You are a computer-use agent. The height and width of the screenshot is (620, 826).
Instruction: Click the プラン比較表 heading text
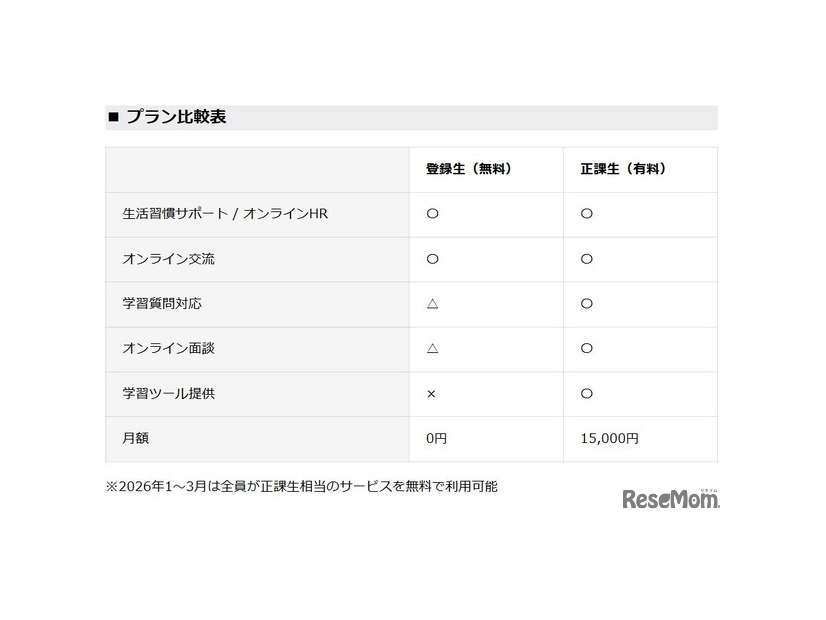[176, 117]
